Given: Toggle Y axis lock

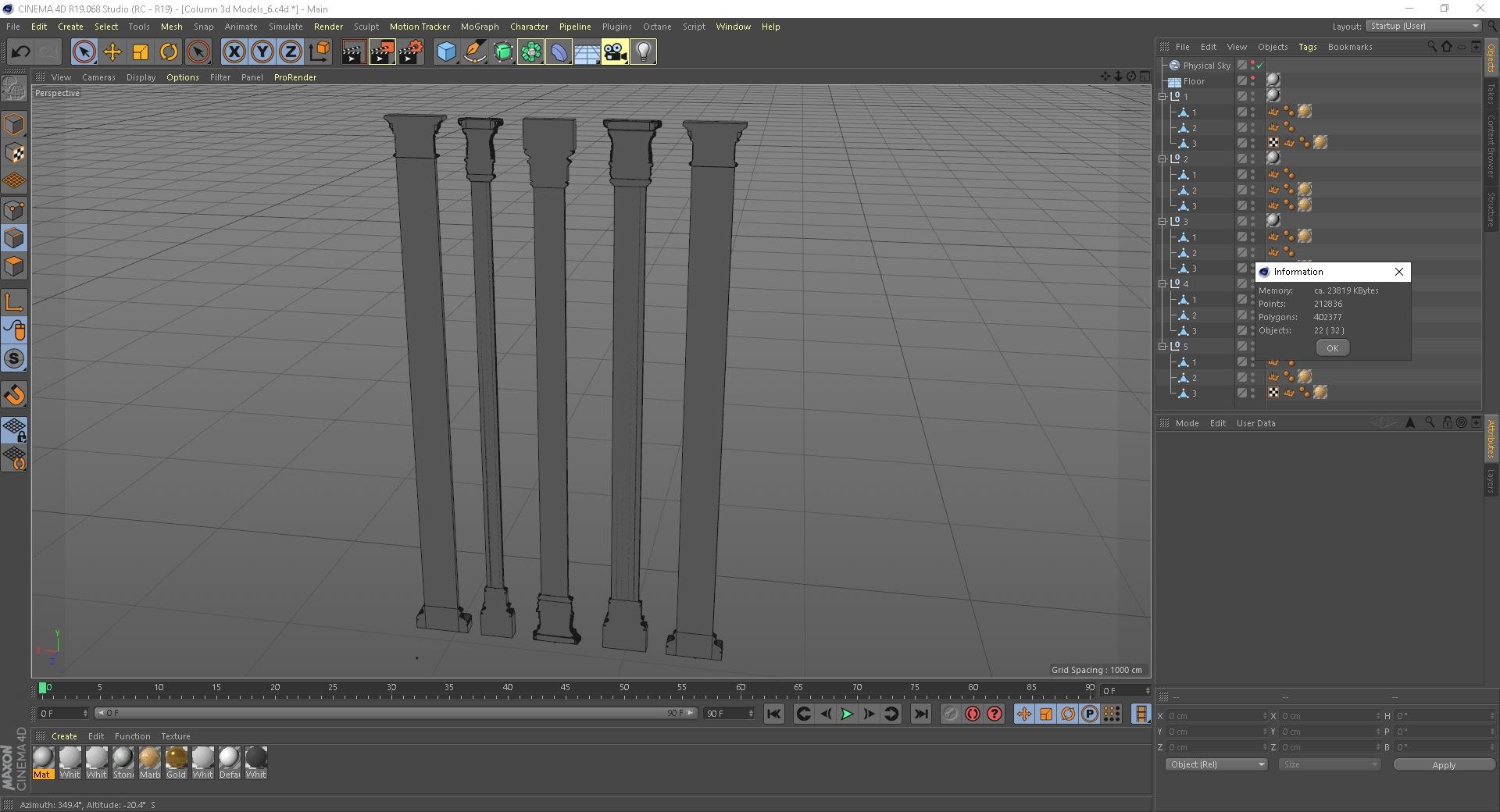Looking at the screenshot, I should (262, 52).
